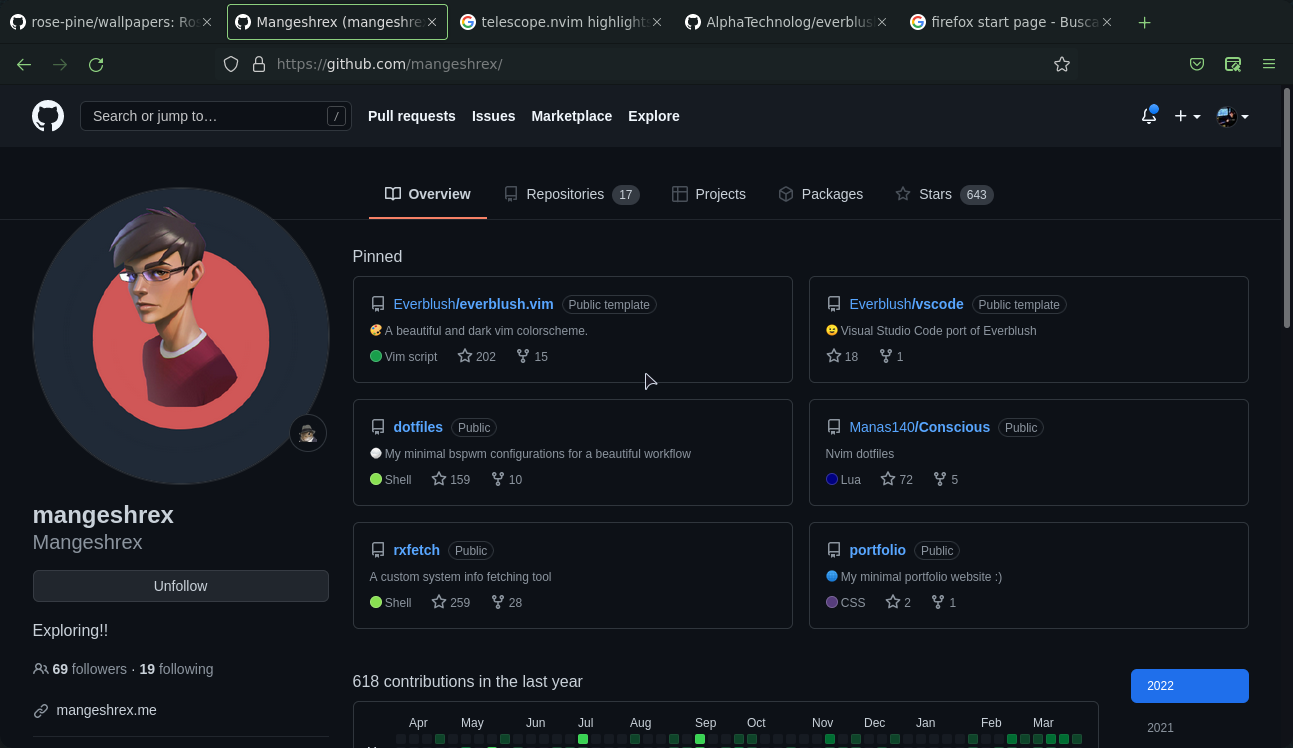Open Explore in the header
1293x748 pixels.
click(x=654, y=116)
